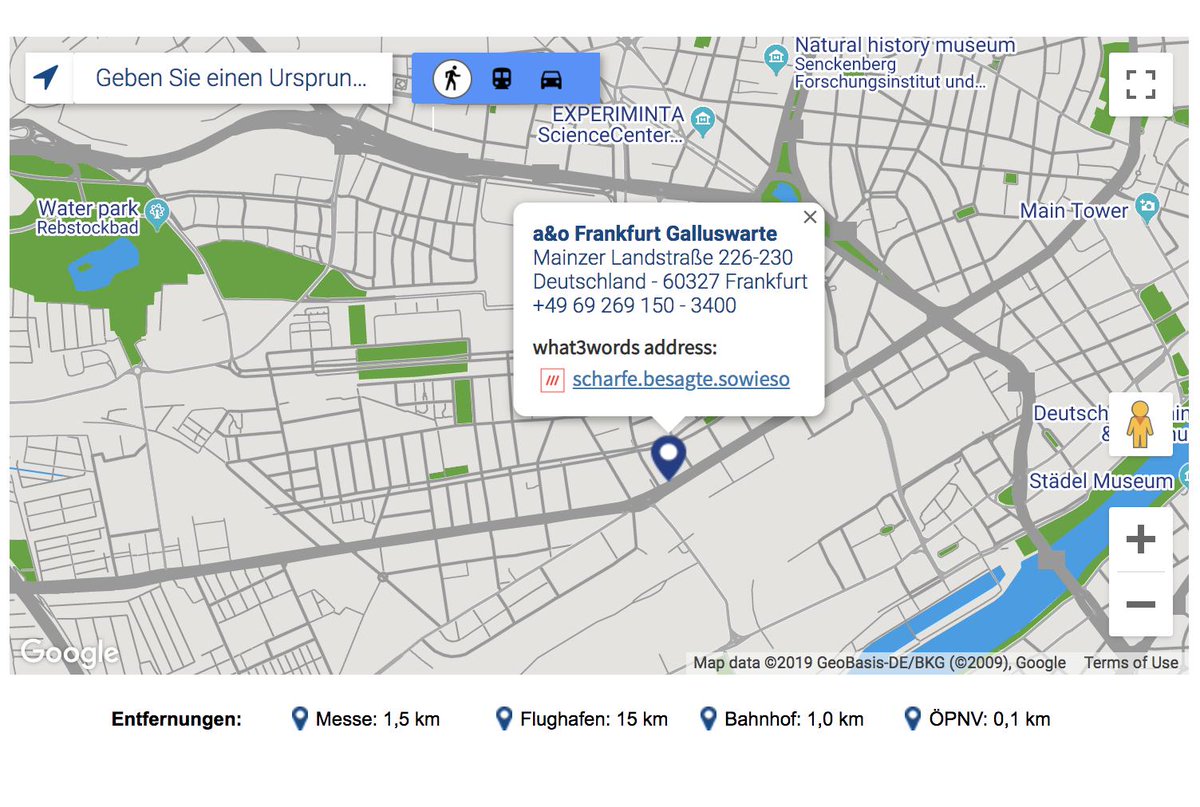Viewport: 1200px width, 807px height.
Task: Toggle fullscreen map view
Action: tap(1140, 84)
